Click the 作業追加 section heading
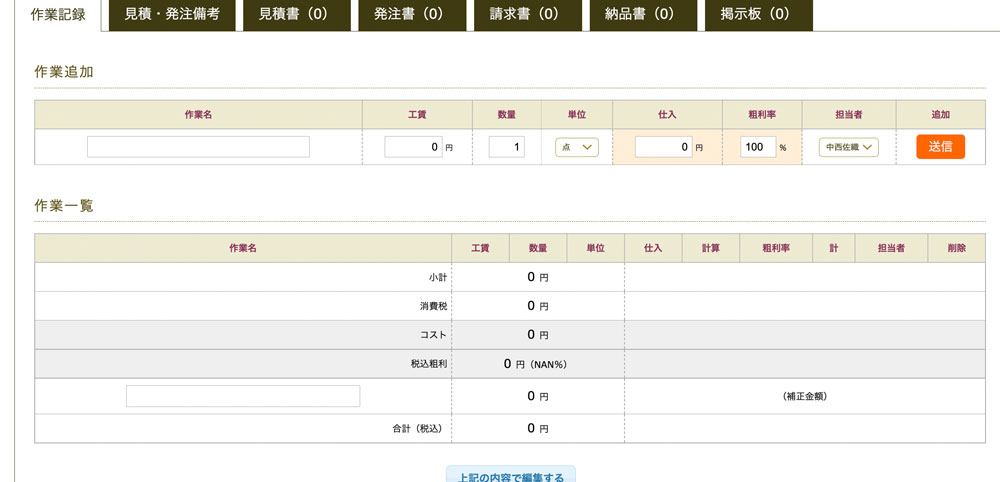Screen dimensions: 1000x482 [64, 72]
